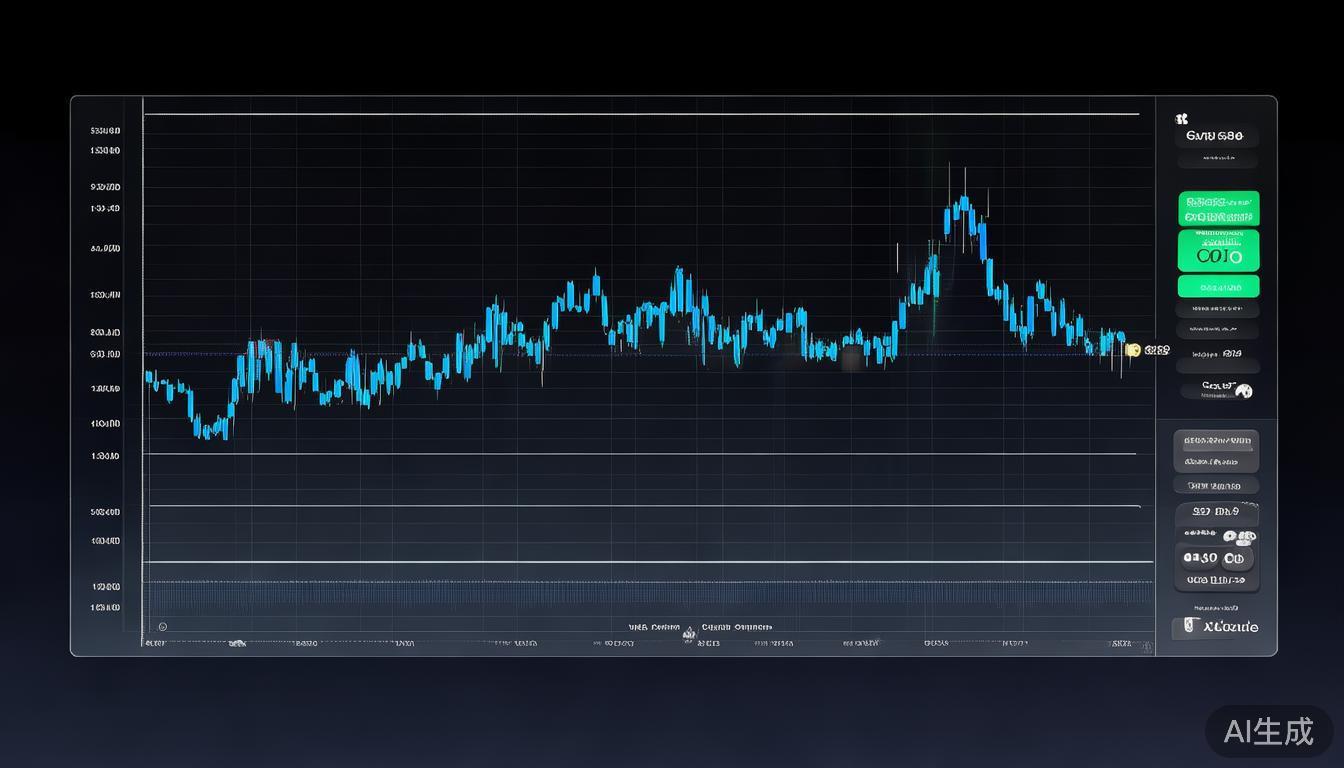This screenshot has width=1344, height=768.
Task: Click the volume bar strip below the chart
Action: 648,595
